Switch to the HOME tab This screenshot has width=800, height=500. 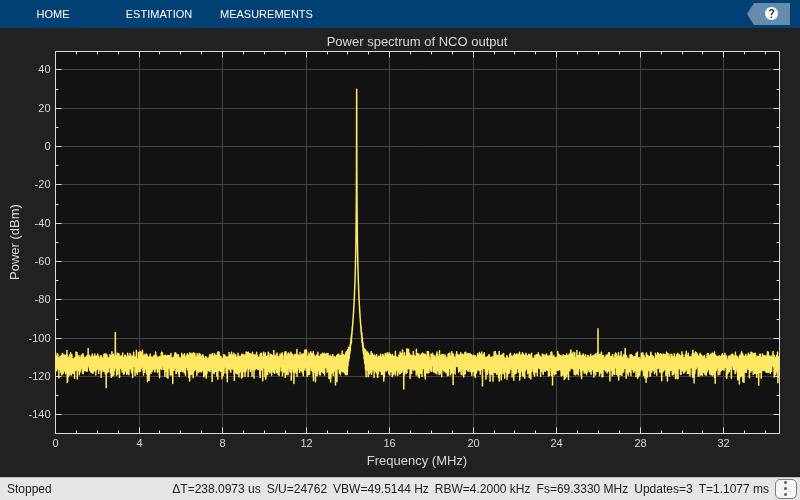point(53,14)
